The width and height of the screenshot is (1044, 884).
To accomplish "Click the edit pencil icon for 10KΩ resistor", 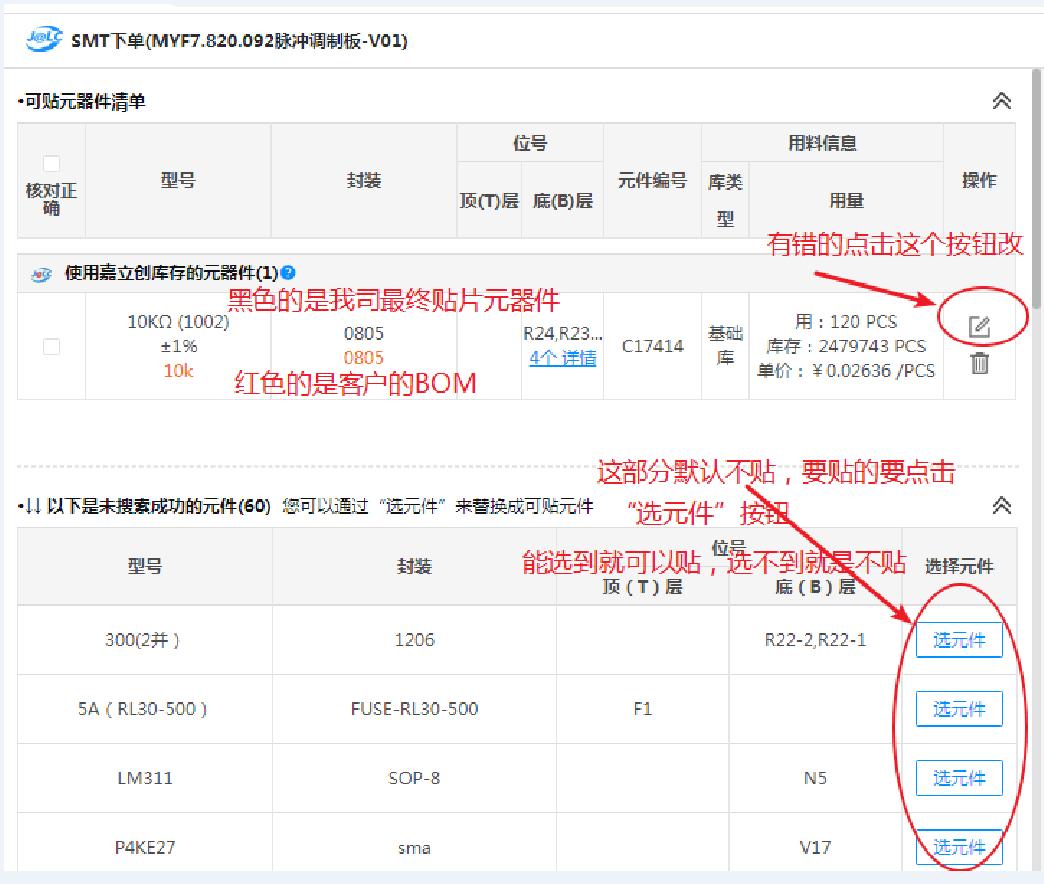I will (979, 325).
